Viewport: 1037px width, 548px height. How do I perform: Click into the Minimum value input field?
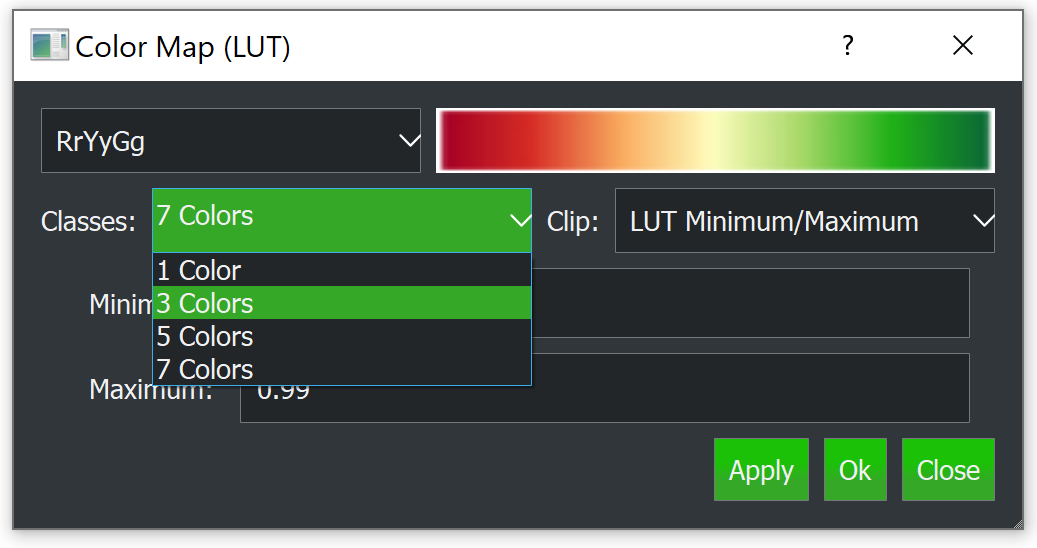750,303
